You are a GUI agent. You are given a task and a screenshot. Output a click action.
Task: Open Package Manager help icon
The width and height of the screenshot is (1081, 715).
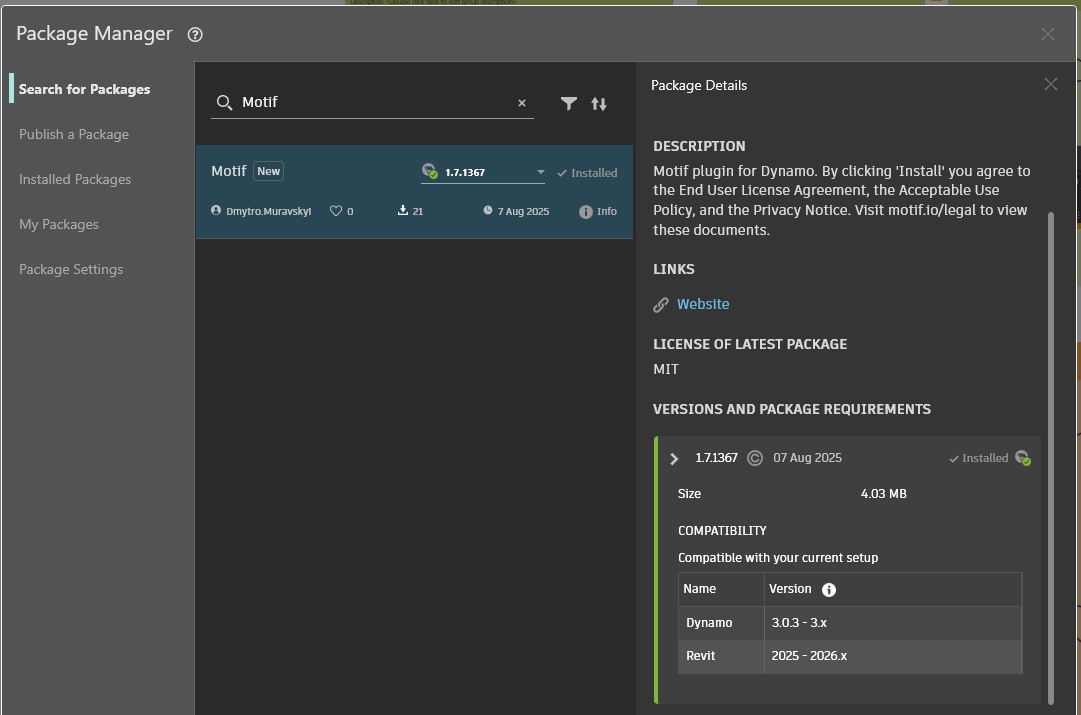pos(195,34)
